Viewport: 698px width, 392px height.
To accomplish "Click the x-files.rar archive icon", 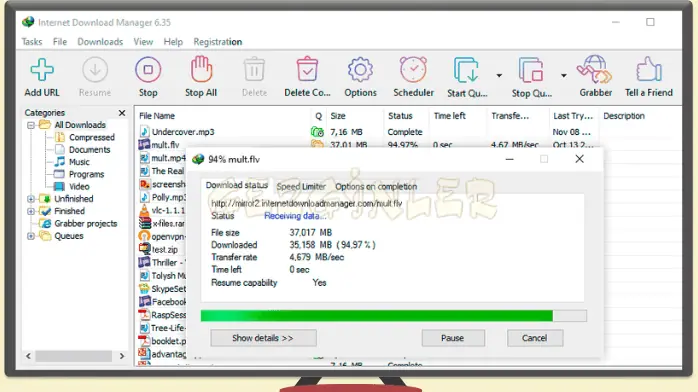I will click(x=145, y=223).
